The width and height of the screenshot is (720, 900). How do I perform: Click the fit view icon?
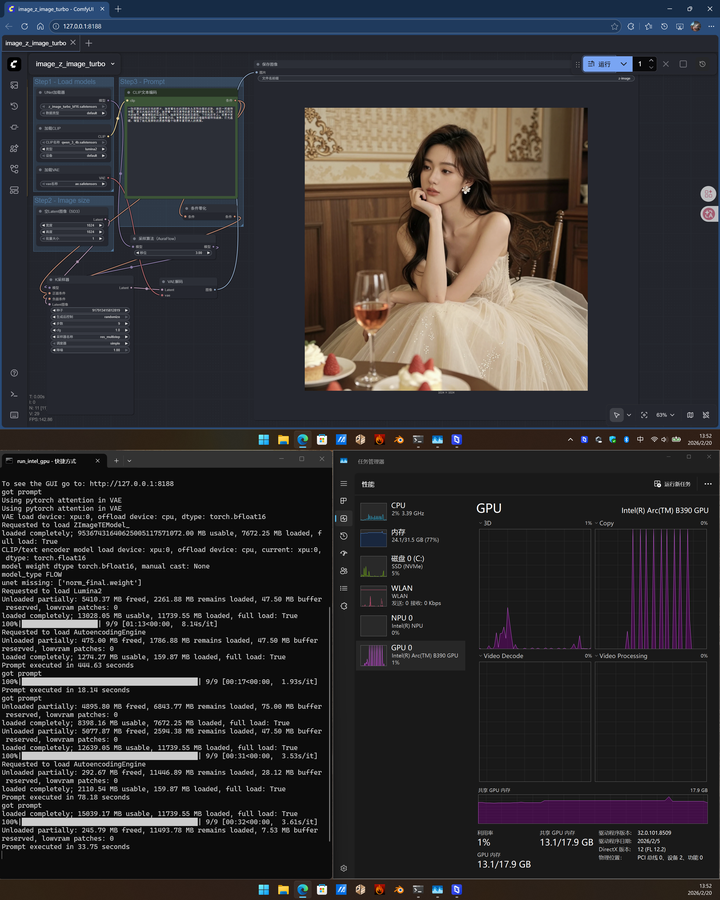coord(644,414)
